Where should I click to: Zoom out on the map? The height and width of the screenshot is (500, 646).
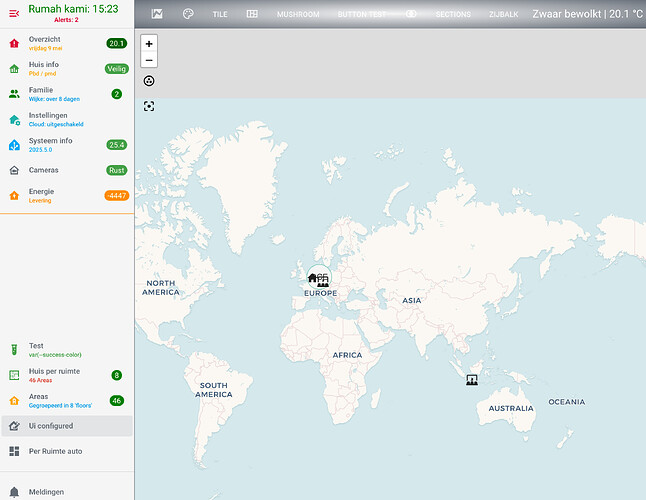149,60
